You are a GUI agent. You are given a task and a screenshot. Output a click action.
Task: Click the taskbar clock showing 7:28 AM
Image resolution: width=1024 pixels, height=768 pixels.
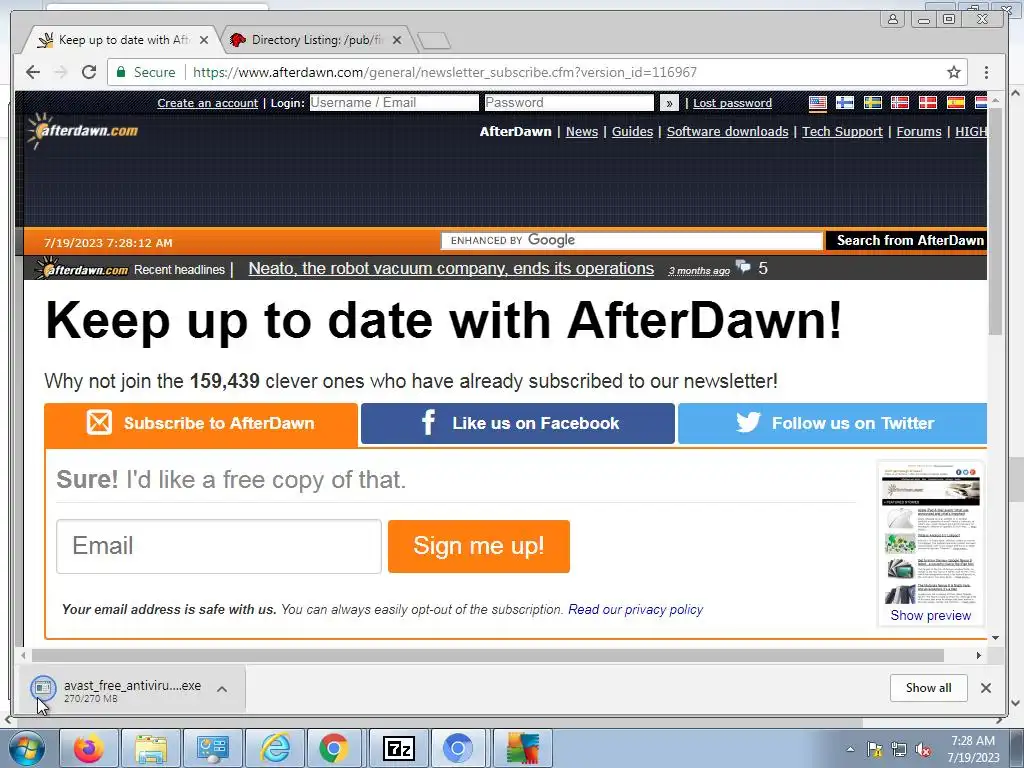(972, 748)
